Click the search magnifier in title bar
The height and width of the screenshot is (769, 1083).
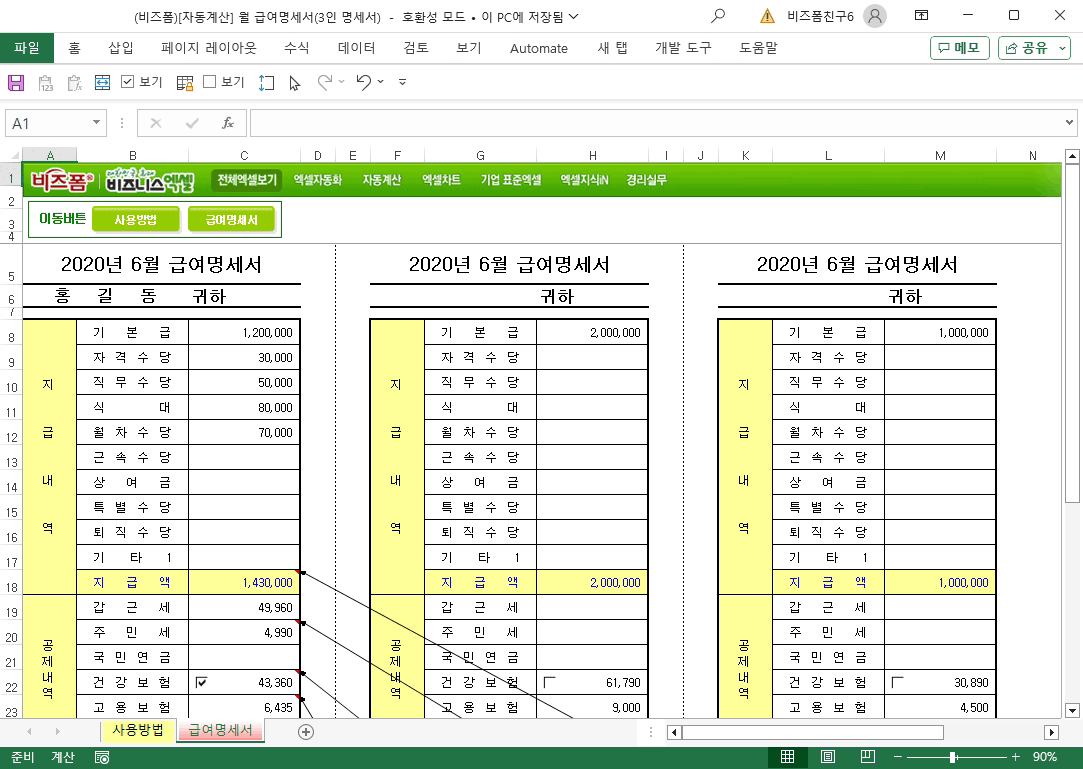click(x=718, y=15)
